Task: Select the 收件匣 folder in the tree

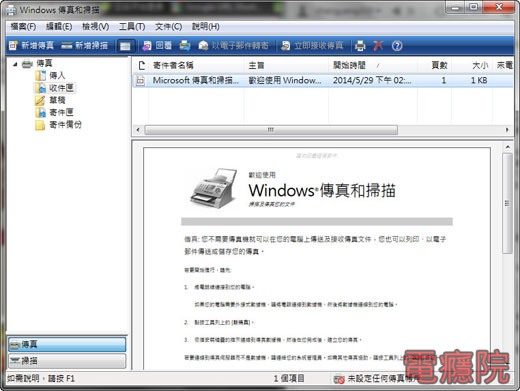Action: [61, 88]
